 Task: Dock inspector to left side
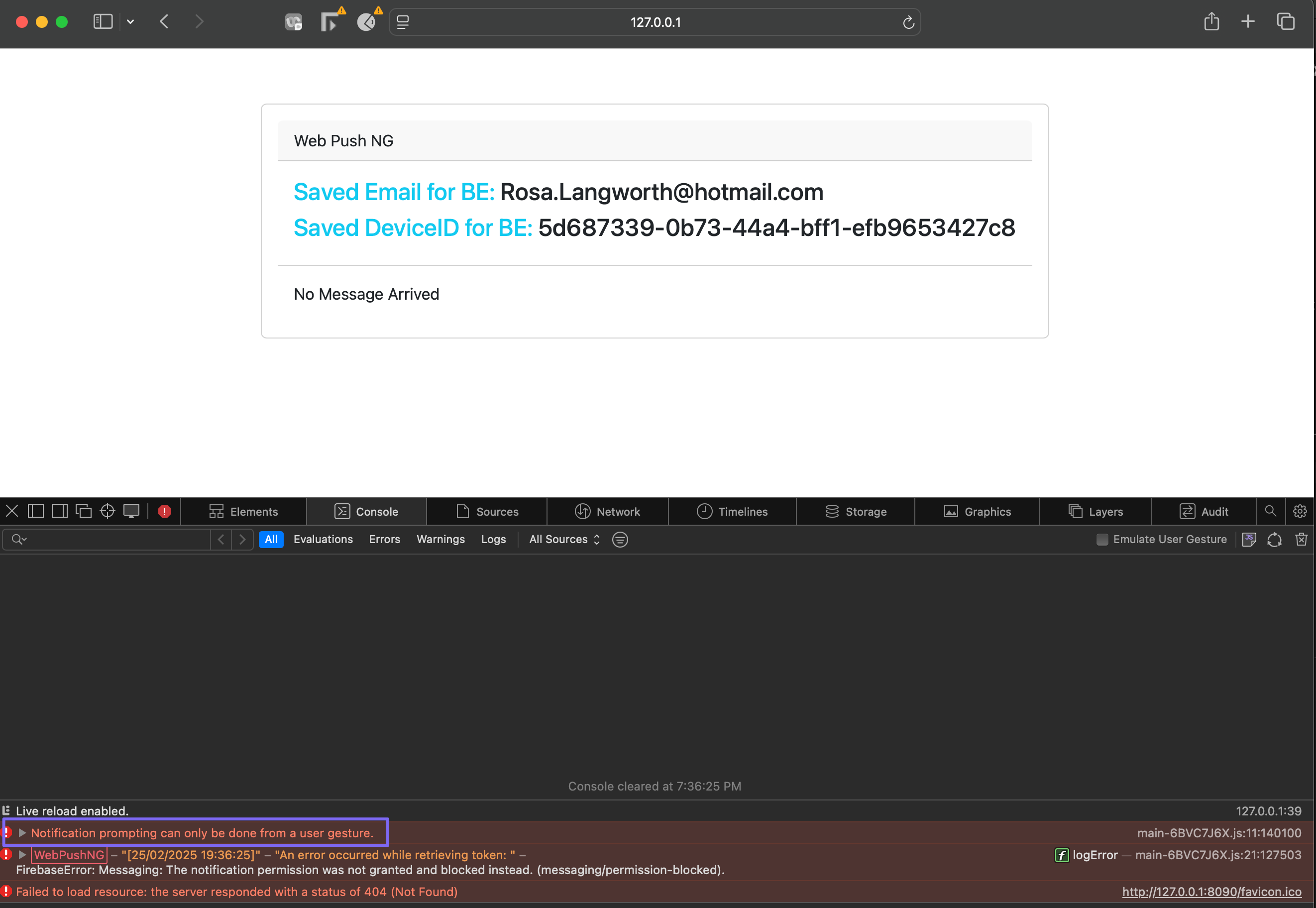36,511
